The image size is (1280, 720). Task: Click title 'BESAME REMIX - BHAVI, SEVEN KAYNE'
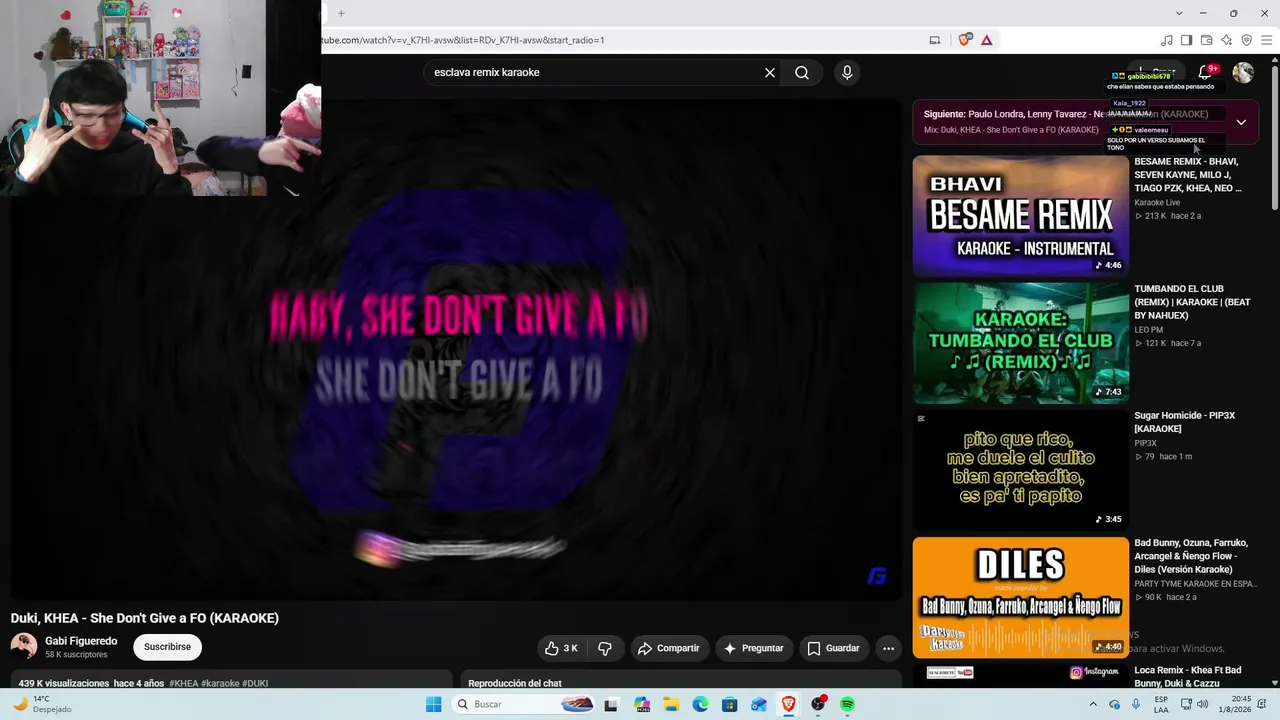1188,175
